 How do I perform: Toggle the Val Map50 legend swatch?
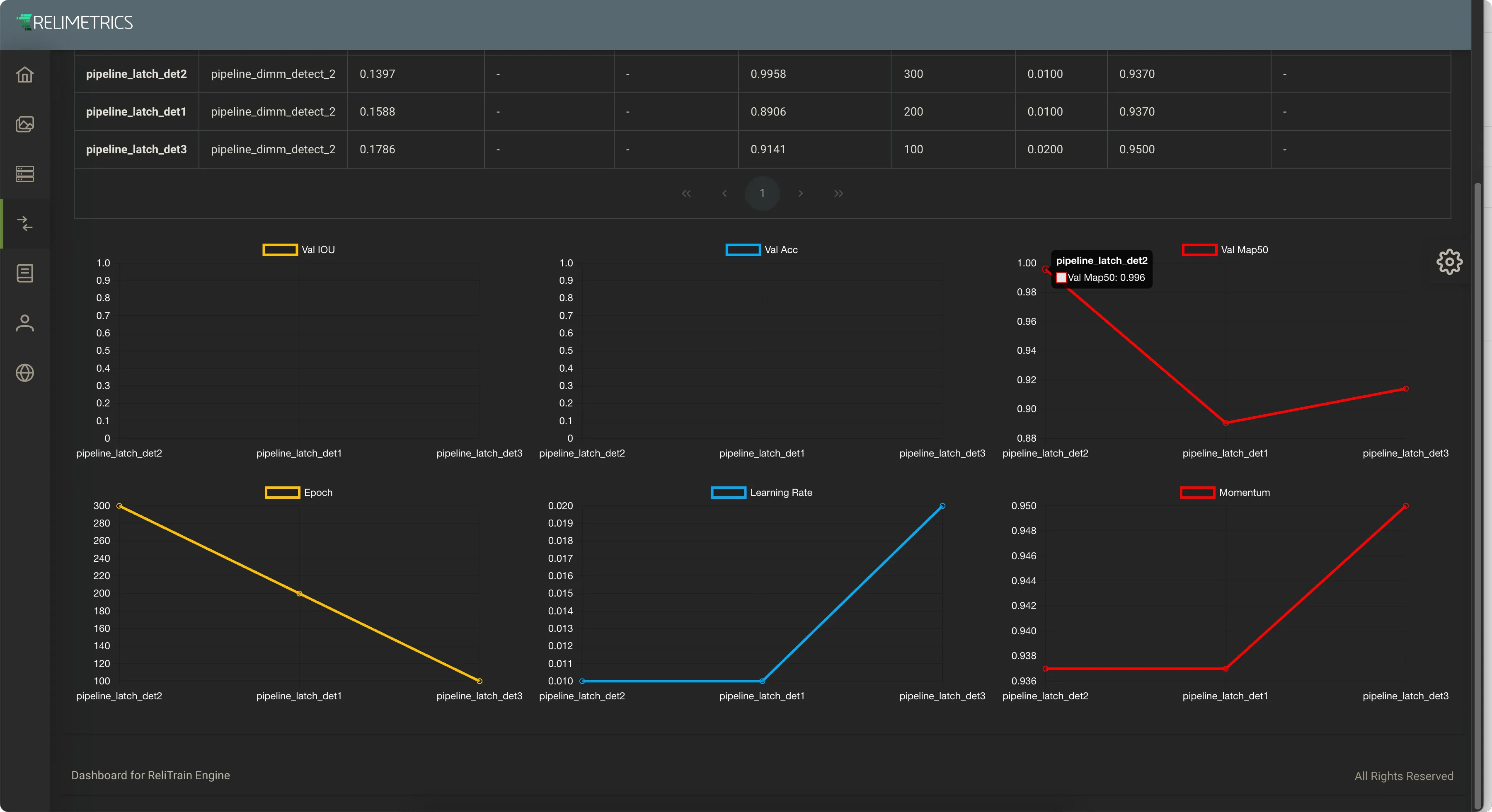(x=1199, y=250)
